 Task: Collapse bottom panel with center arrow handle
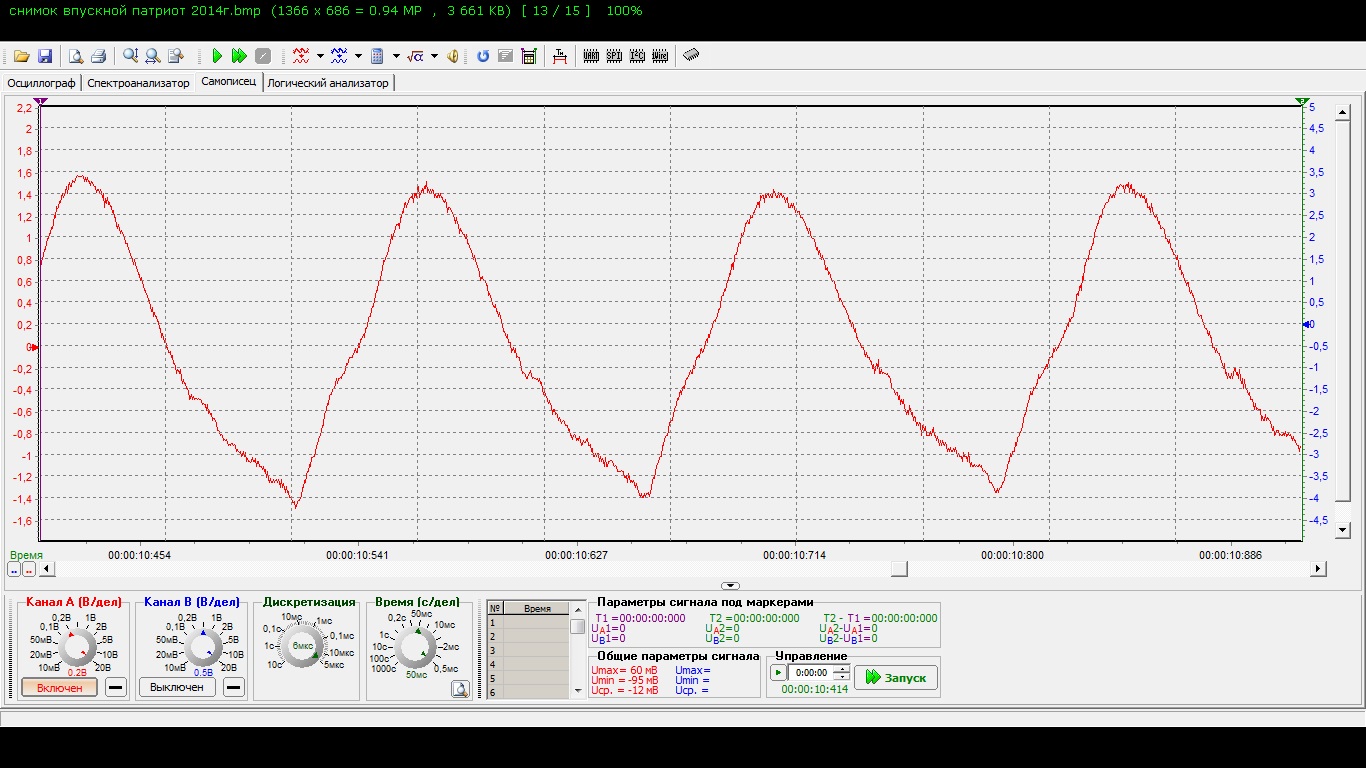point(730,586)
